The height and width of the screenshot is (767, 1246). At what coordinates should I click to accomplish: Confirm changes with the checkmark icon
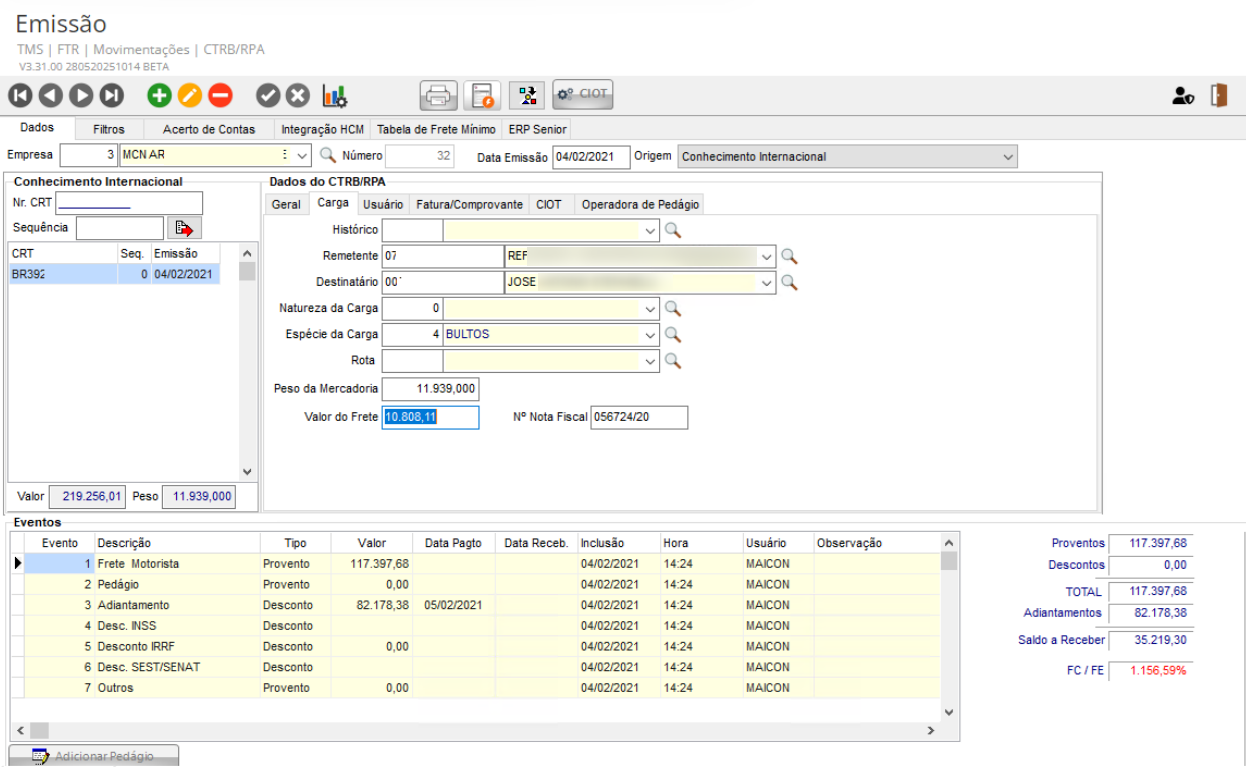tap(268, 96)
